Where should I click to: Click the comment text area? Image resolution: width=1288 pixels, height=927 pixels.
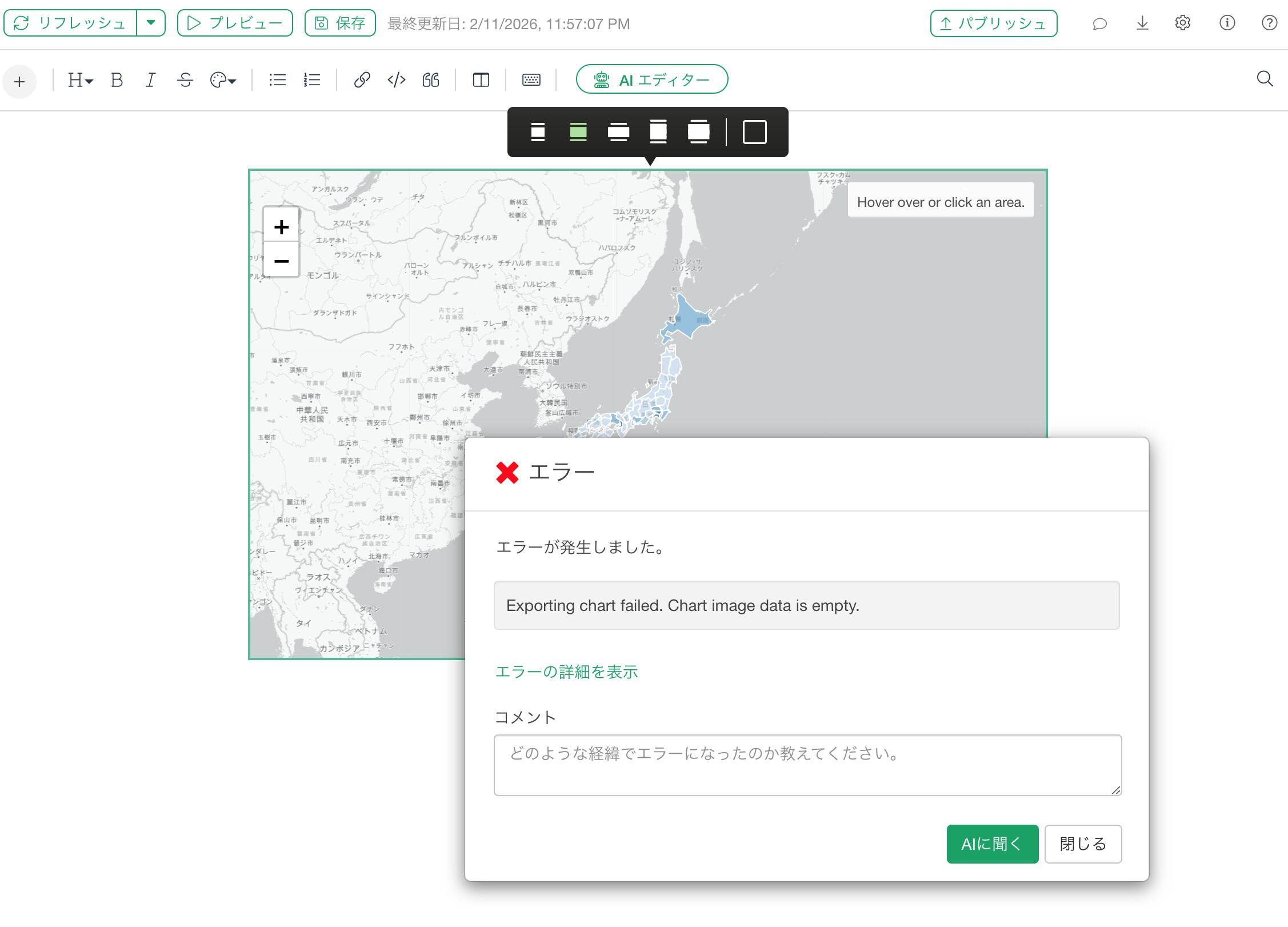click(x=807, y=765)
